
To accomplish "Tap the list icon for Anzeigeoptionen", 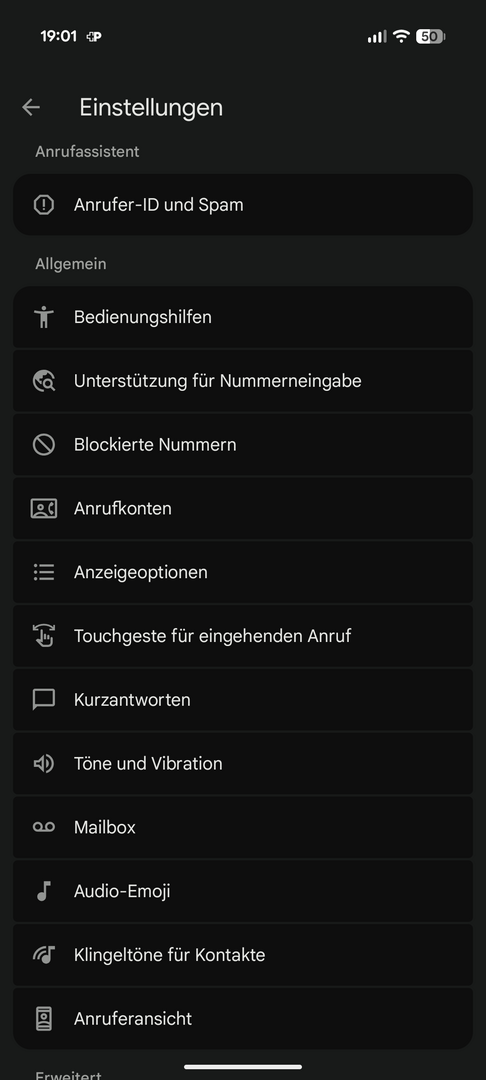I will (x=44, y=572).
